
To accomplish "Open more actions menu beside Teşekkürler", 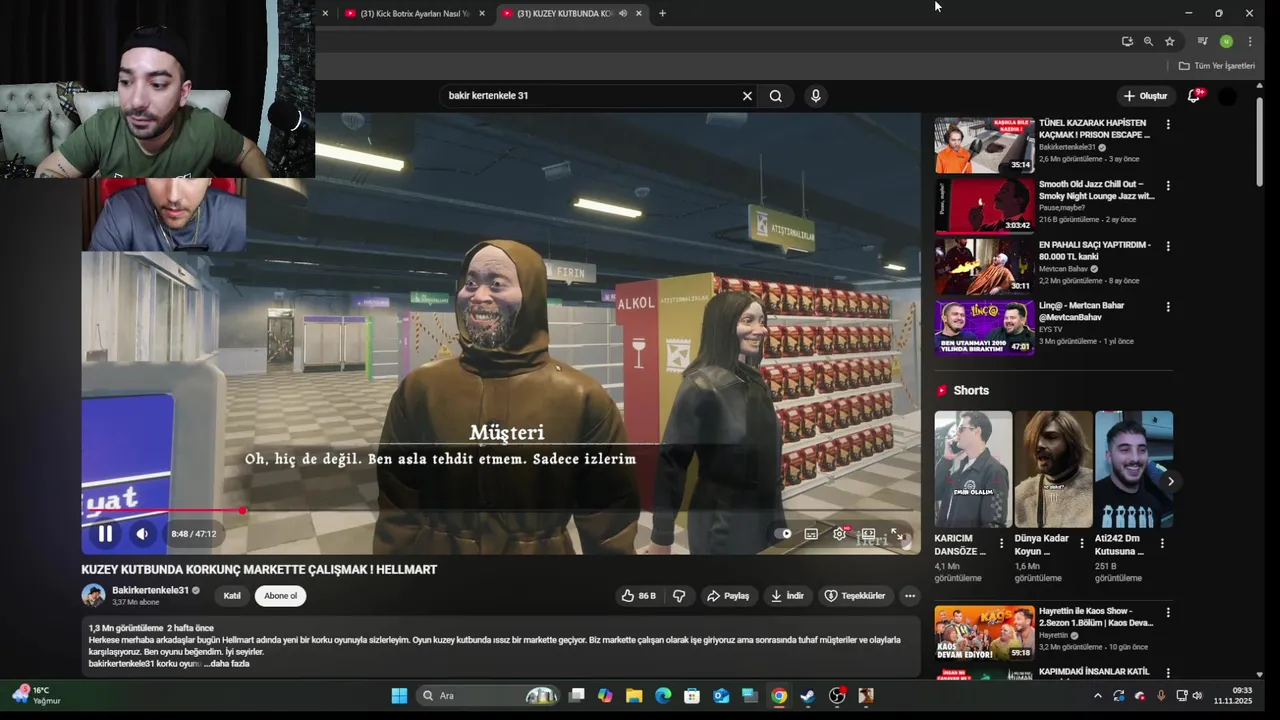I will [910, 596].
